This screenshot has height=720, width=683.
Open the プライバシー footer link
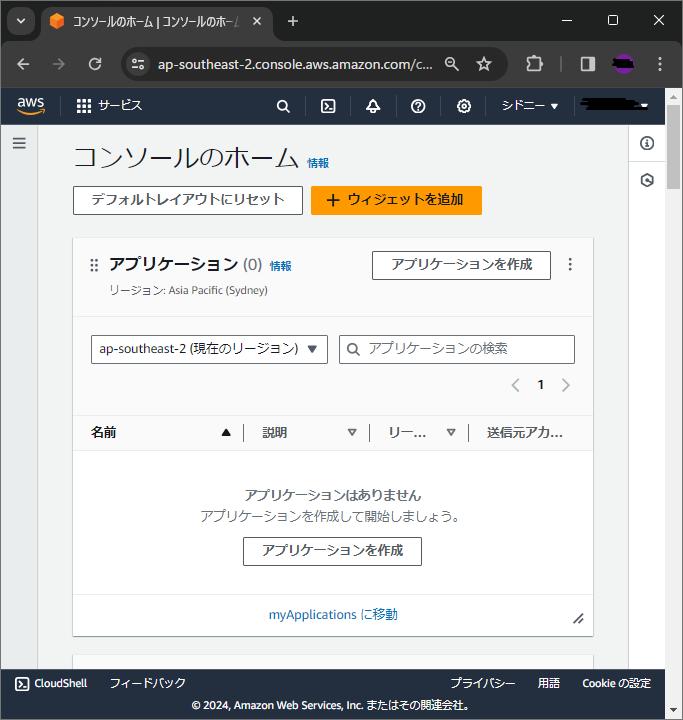coord(482,683)
